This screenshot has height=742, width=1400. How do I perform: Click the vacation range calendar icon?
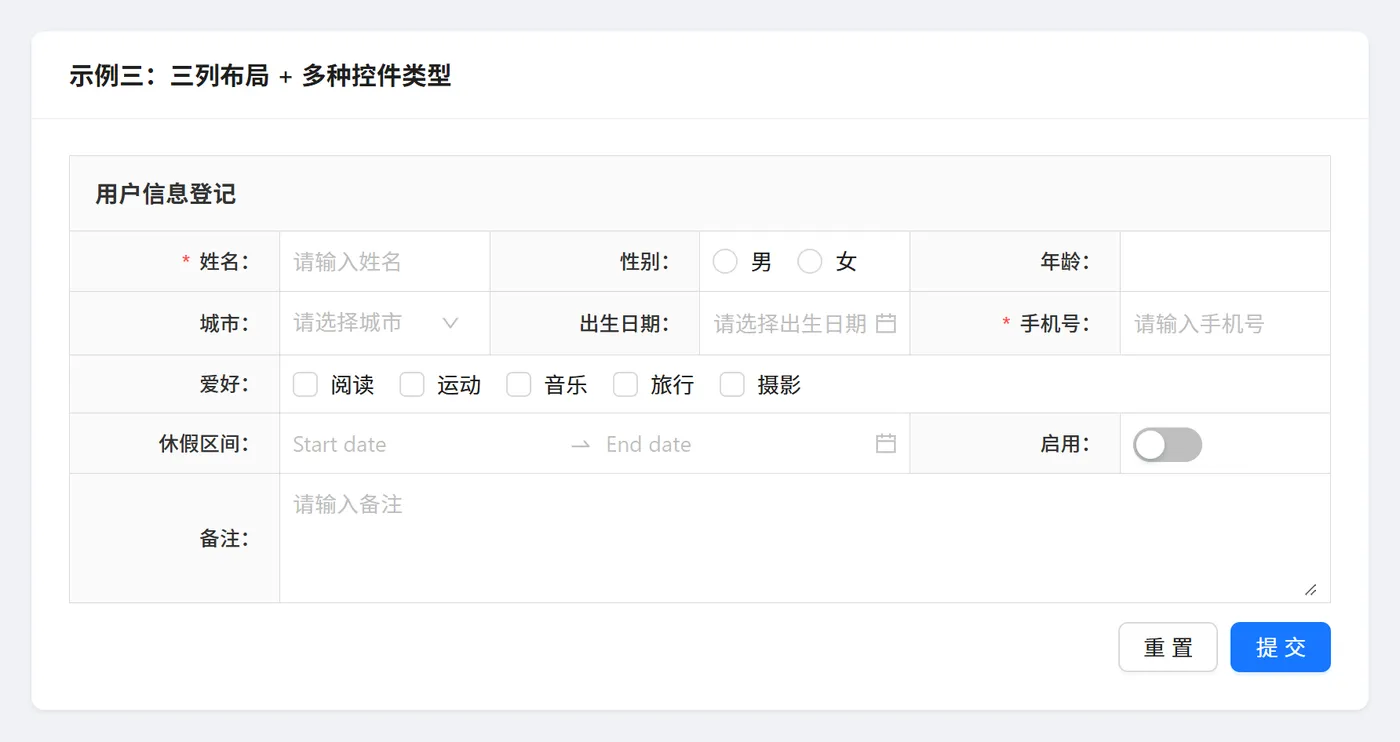click(885, 444)
